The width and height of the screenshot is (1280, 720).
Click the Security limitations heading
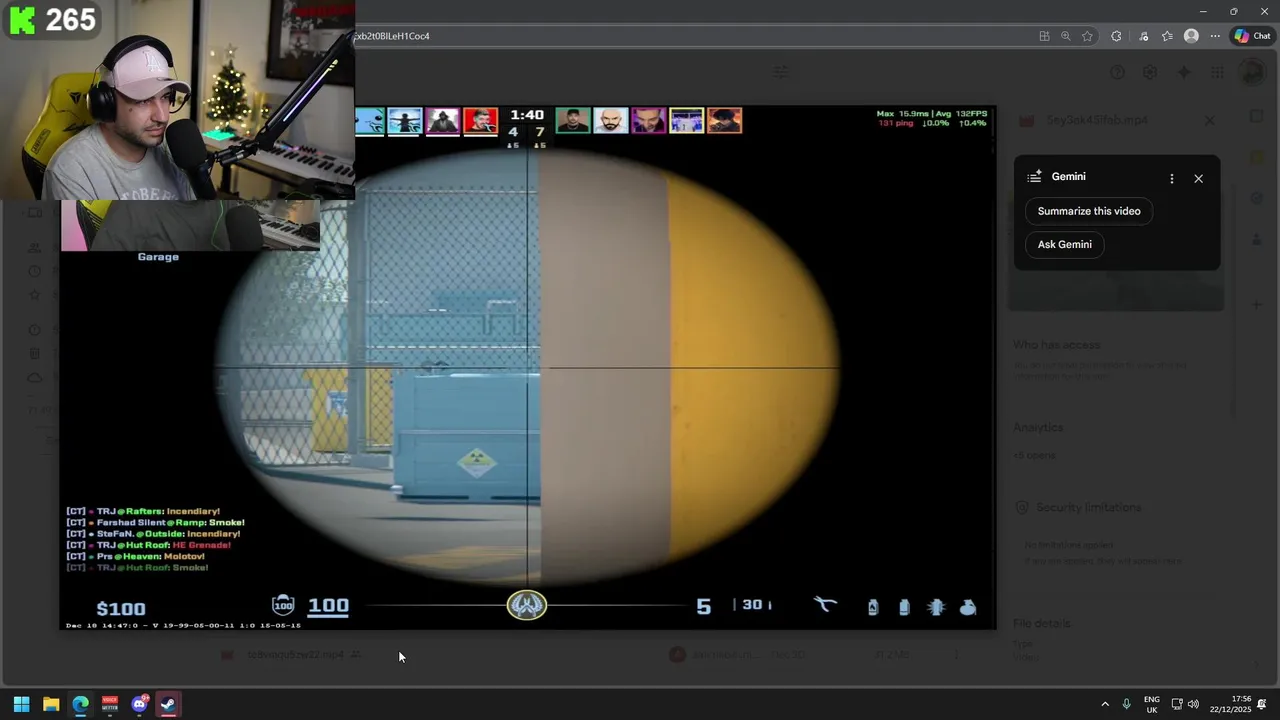coord(1088,507)
